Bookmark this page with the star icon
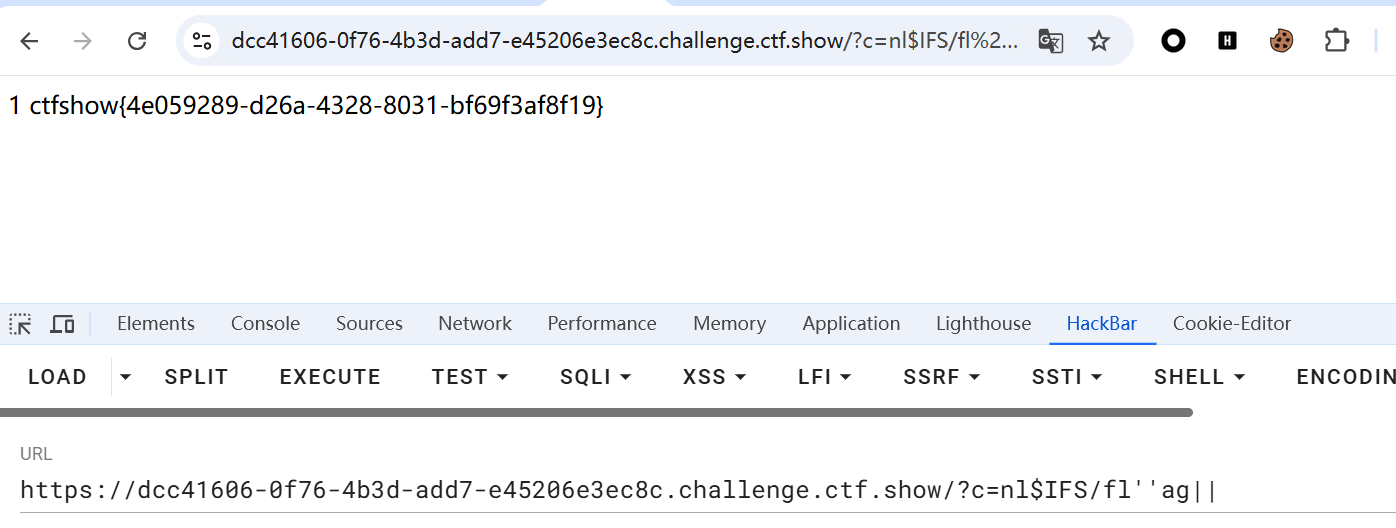 point(1099,41)
